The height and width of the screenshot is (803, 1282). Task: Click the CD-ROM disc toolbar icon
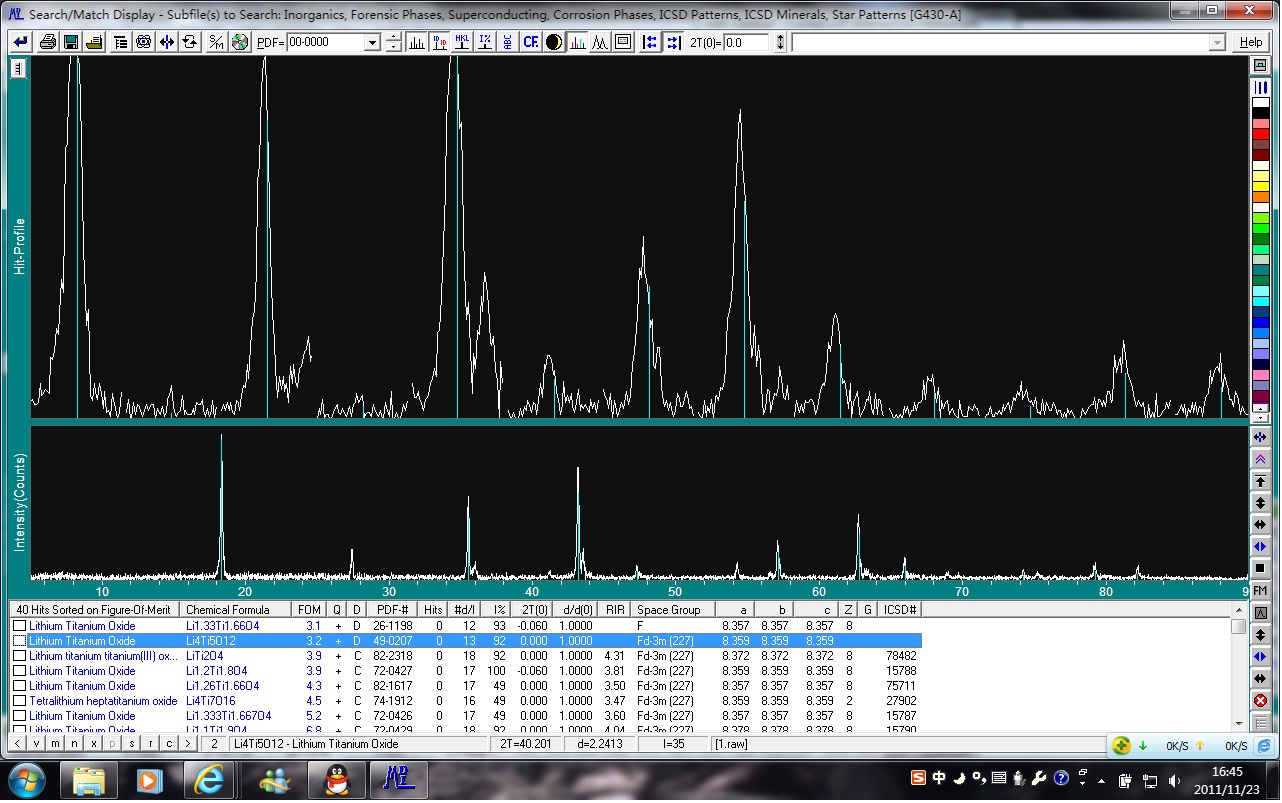pos(239,42)
